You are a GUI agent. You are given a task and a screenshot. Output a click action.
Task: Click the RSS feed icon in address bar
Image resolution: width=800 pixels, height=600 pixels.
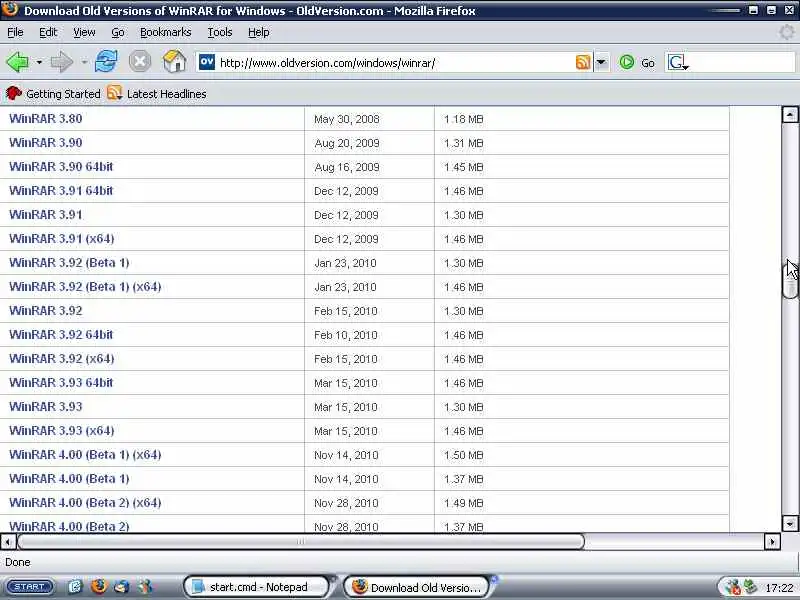point(583,62)
